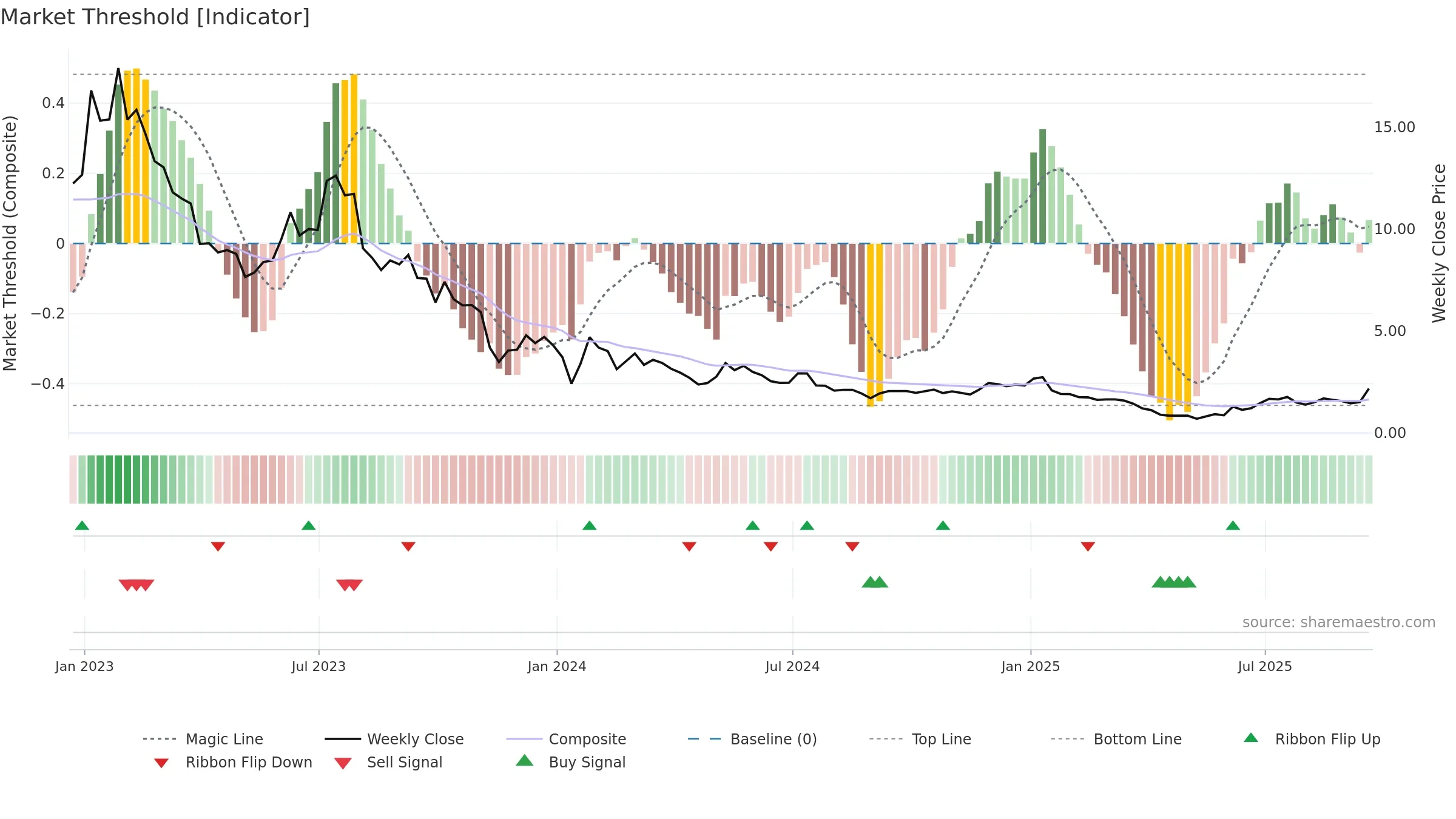This screenshot has width=1456, height=819.
Task: Click the Market Threshold (Composite) axis title
Action: click(10, 243)
